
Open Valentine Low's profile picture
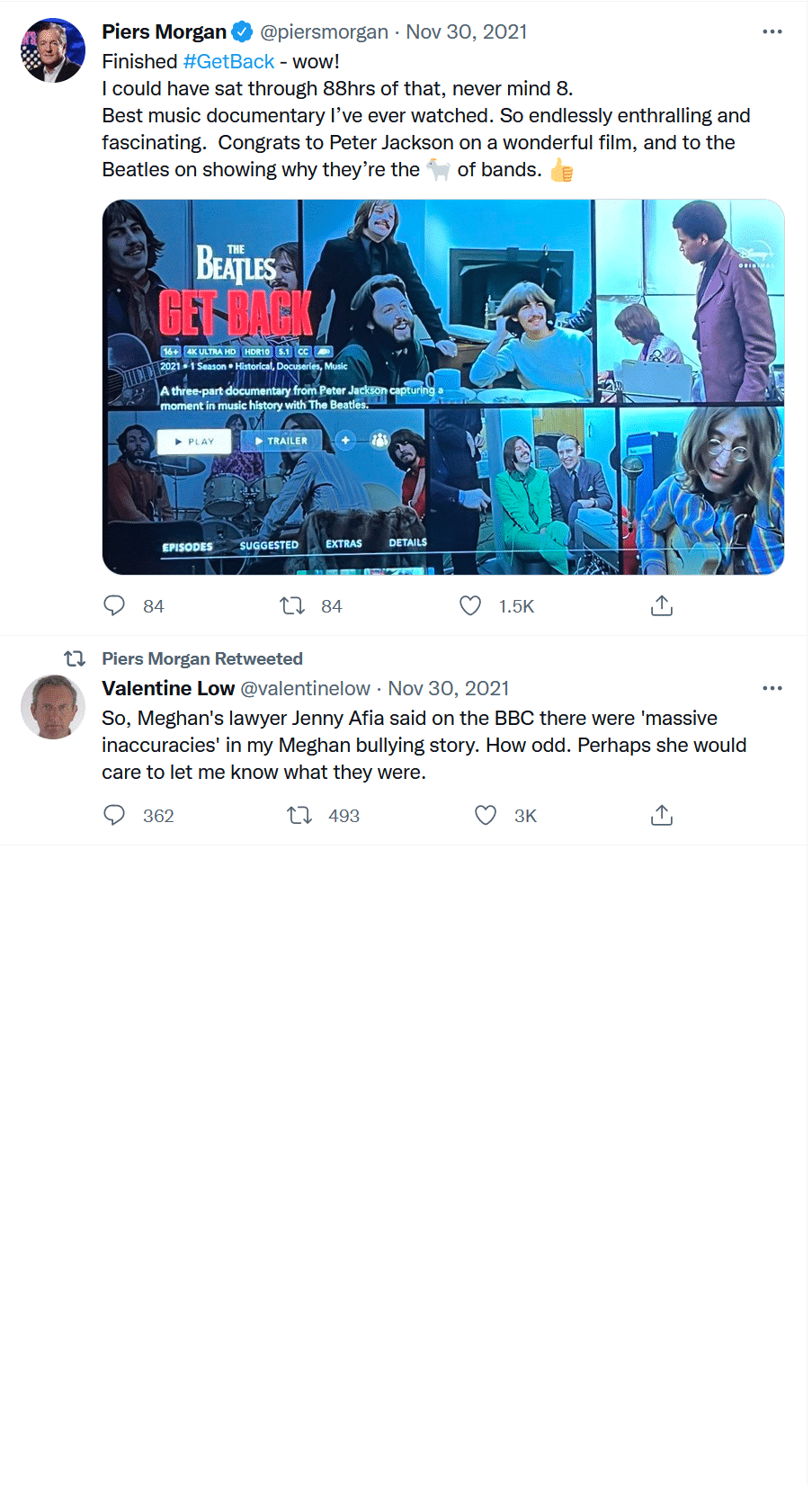[53, 707]
